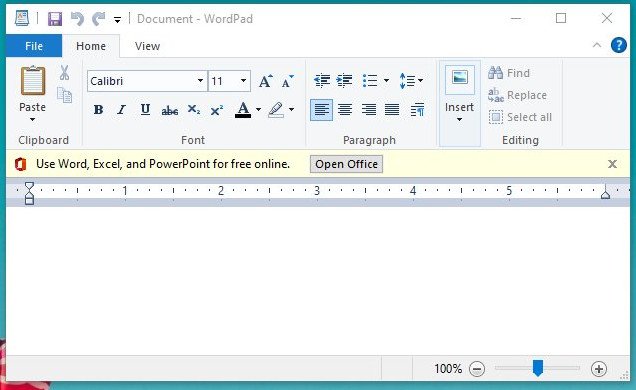Image resolution: width=636 pixels, height=390 pixels.
Task: Click the Undo arrow in title bar
Action: [77, 19]
